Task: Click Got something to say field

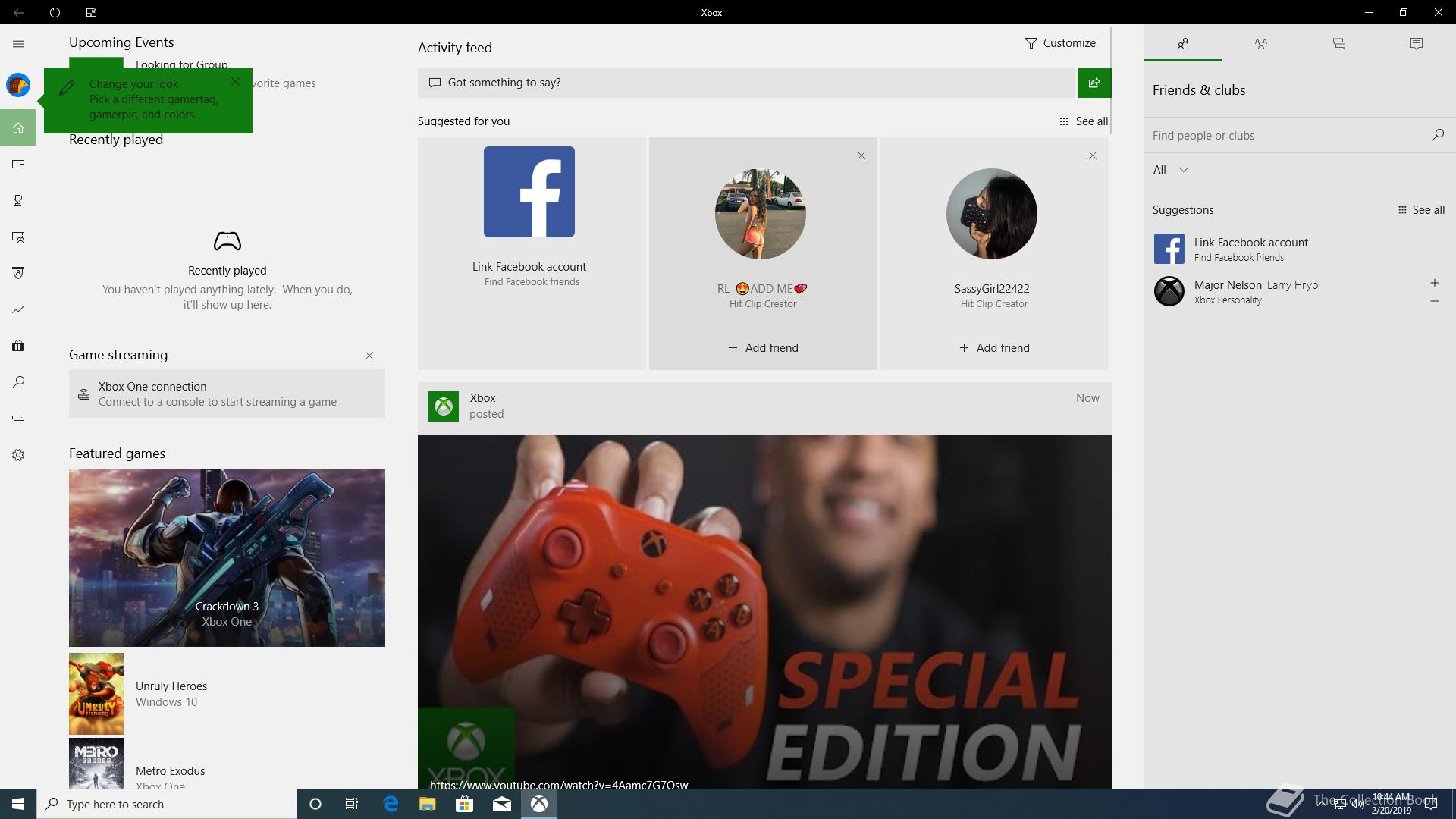Action: [747, 83]
